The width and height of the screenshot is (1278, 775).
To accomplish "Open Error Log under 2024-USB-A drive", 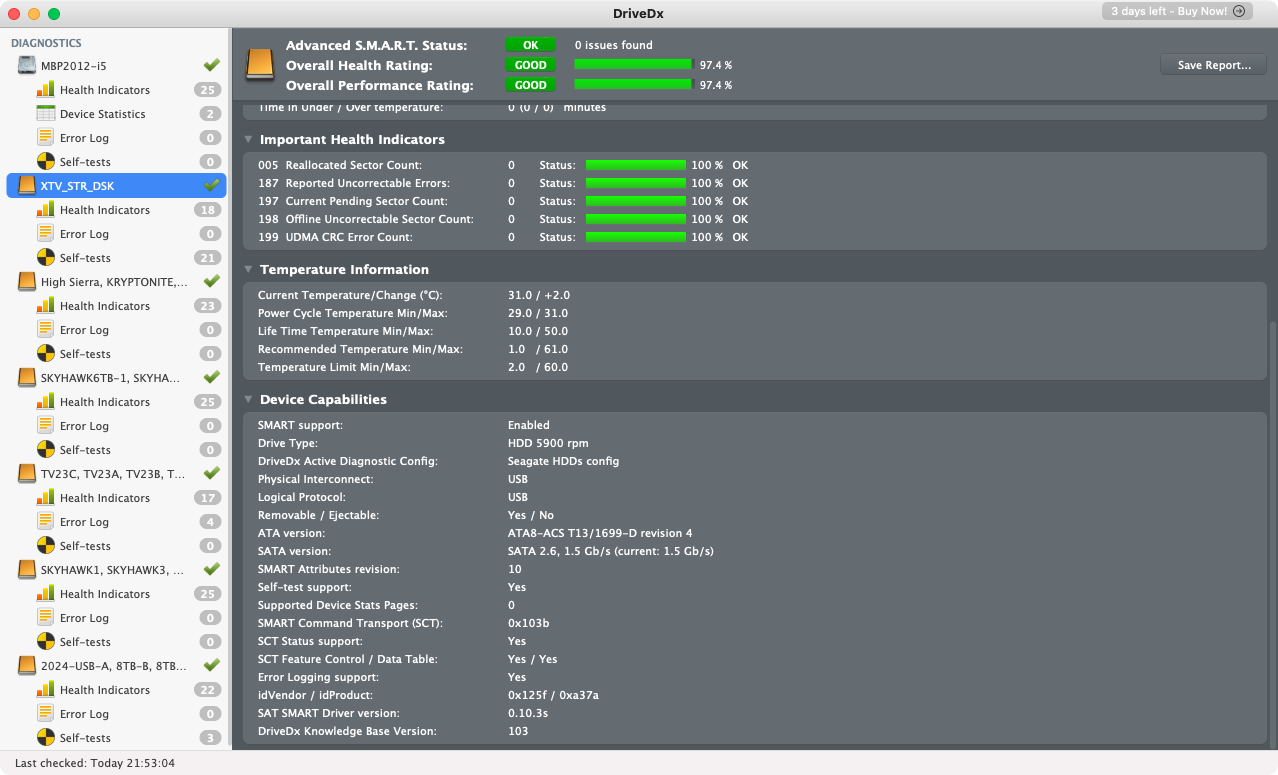I will (x=84, y=714).
